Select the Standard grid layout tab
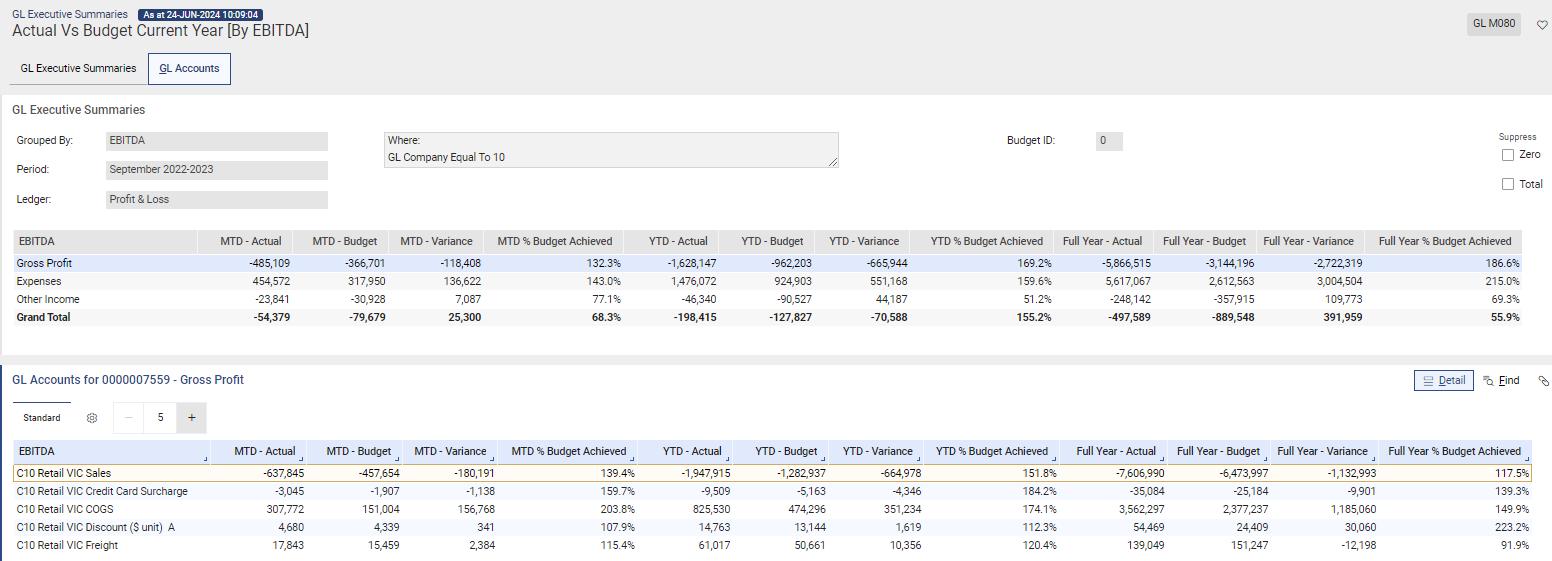Viewport: 1552px width, 561px height. point(42,418)
